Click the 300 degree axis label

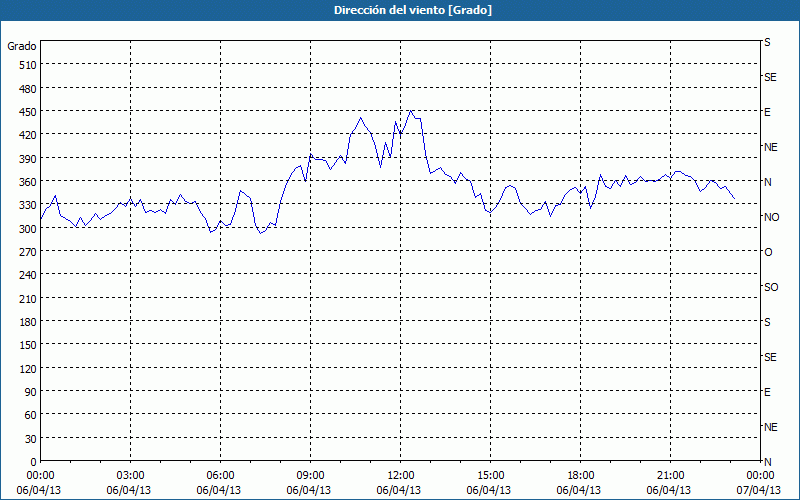[28, 229]
